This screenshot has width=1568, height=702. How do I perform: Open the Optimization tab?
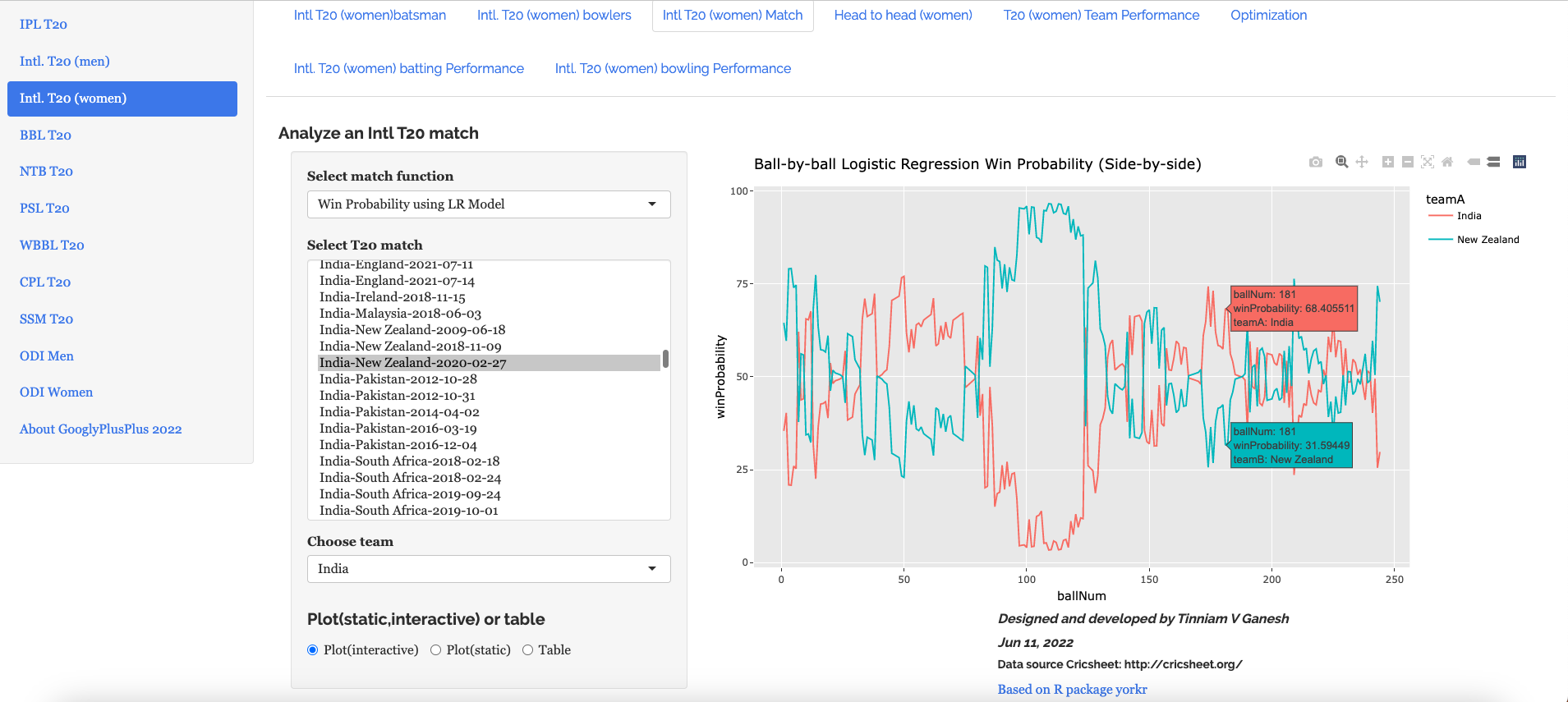[x=1268, y=16]
